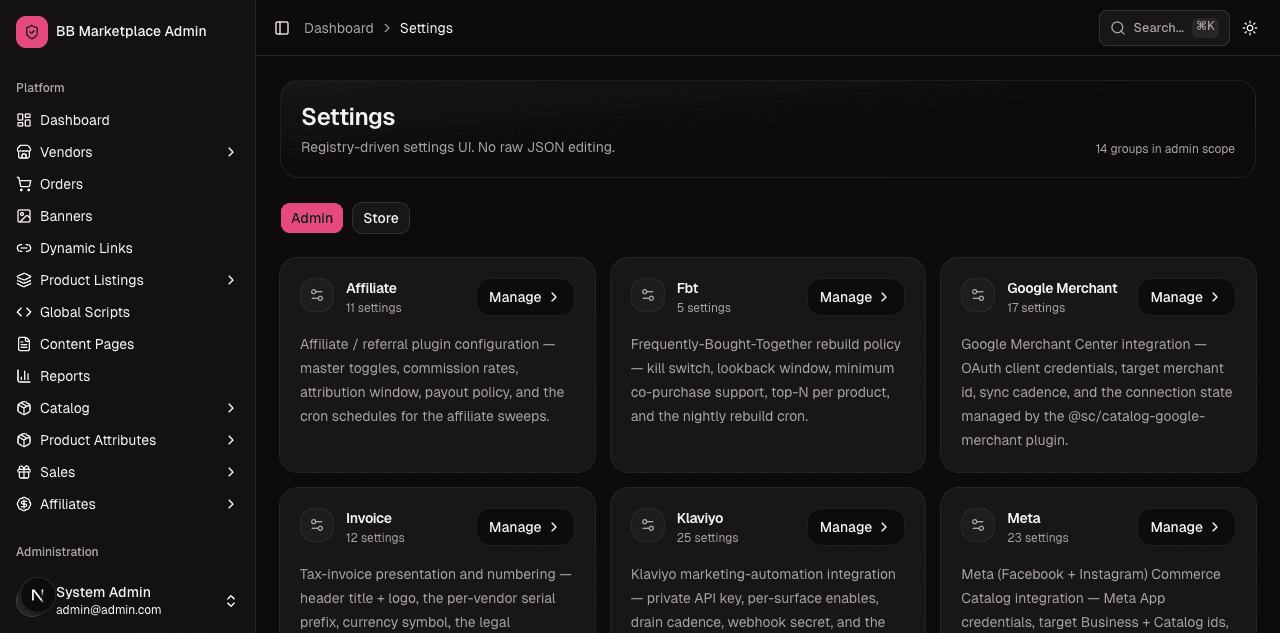Click the Search input box
Image resolution: width=1280 pixels, height=633 pixels.
pyautogui.click(x=1163, y=28)
